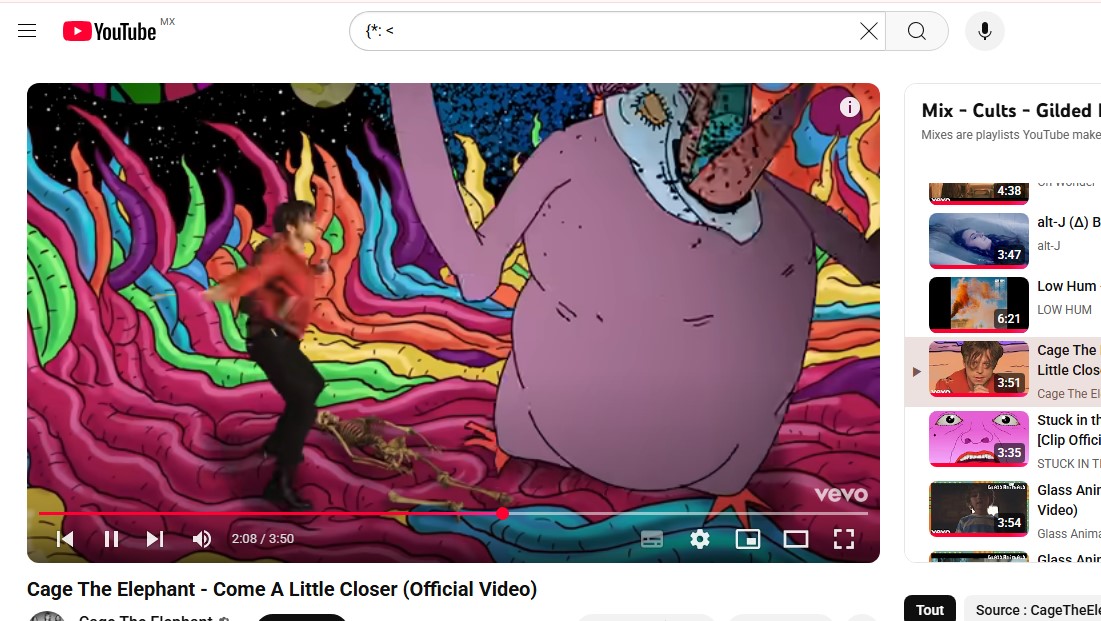The height and width of the screenshot is (621, 1101).
Task: Show video info cards icon
Action: click(x=850, y=107)
